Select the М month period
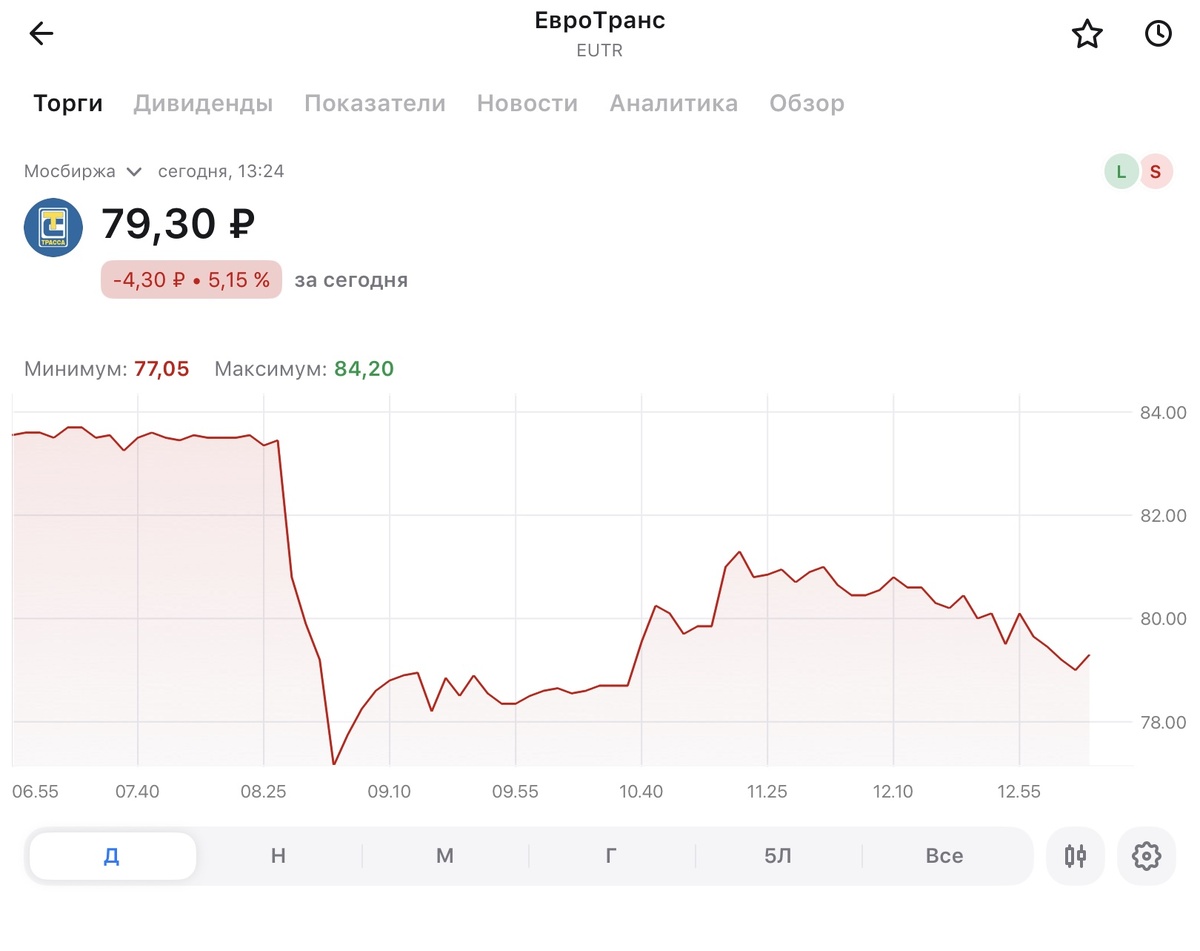This screenshot has width=1200, height=951. tap(445, 856)
